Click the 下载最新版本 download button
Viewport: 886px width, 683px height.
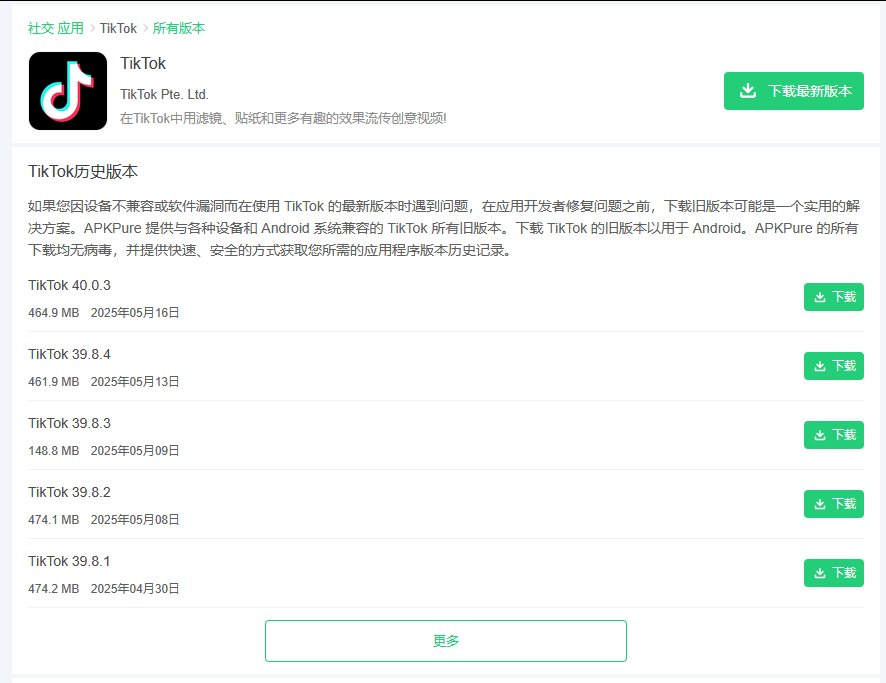pos(793,91)
